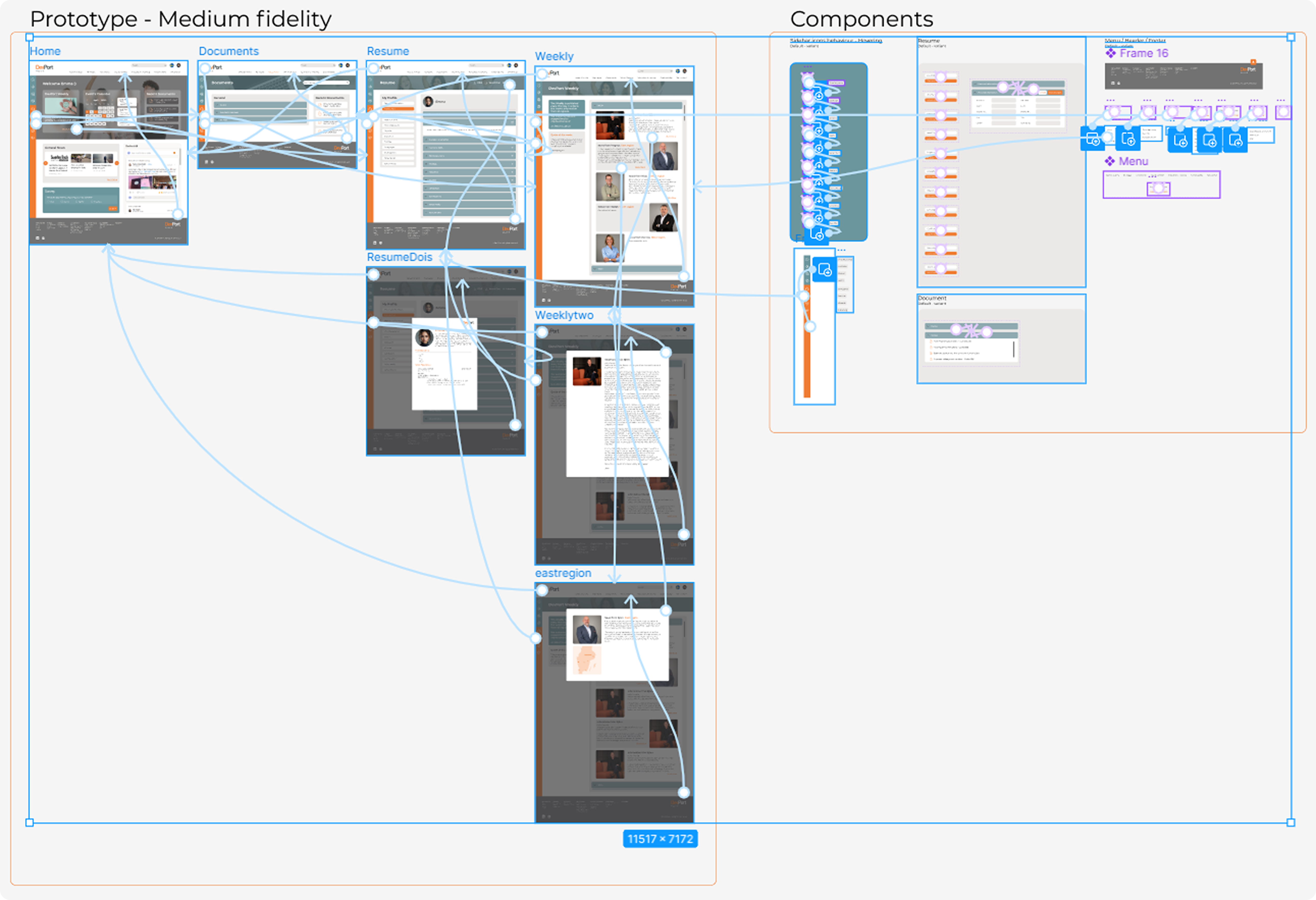Select the Weeklytwo frame label
The height and width of the screenshot is (900, 1316).
(564, 315)
